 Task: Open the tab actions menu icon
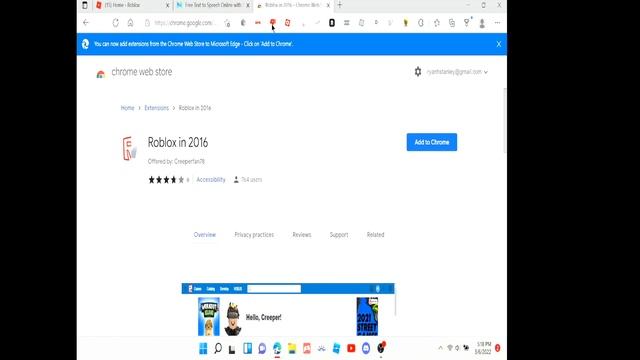84,5
